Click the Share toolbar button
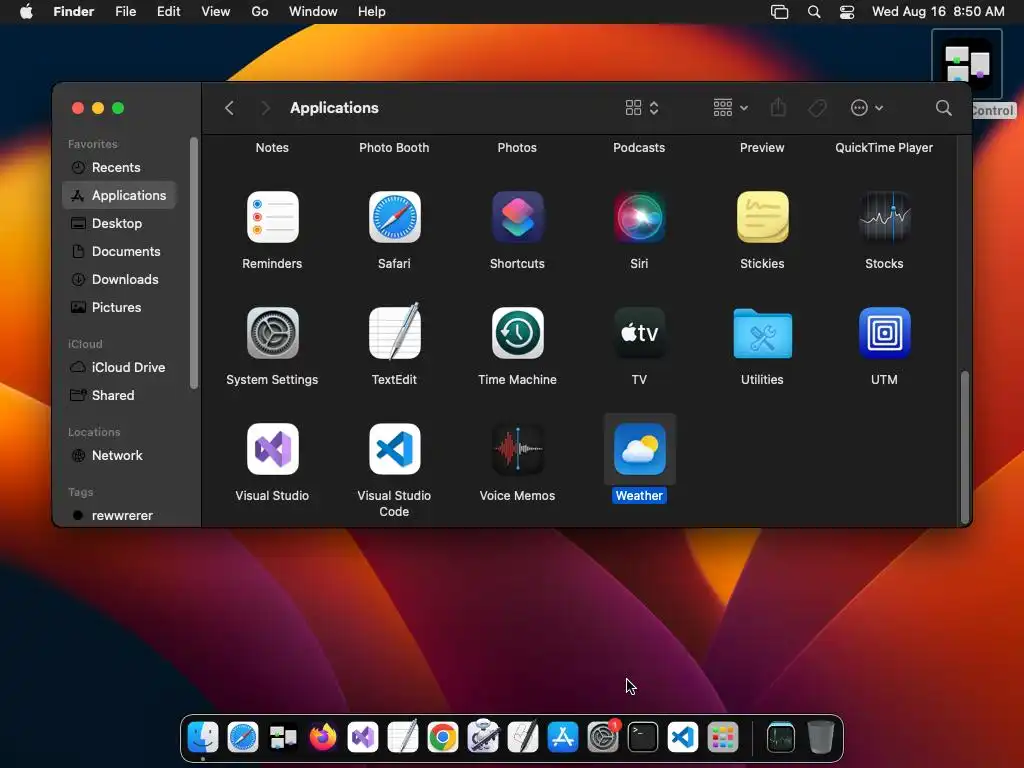This screenshot has height=768, width=1024. (x=778, y=108)
